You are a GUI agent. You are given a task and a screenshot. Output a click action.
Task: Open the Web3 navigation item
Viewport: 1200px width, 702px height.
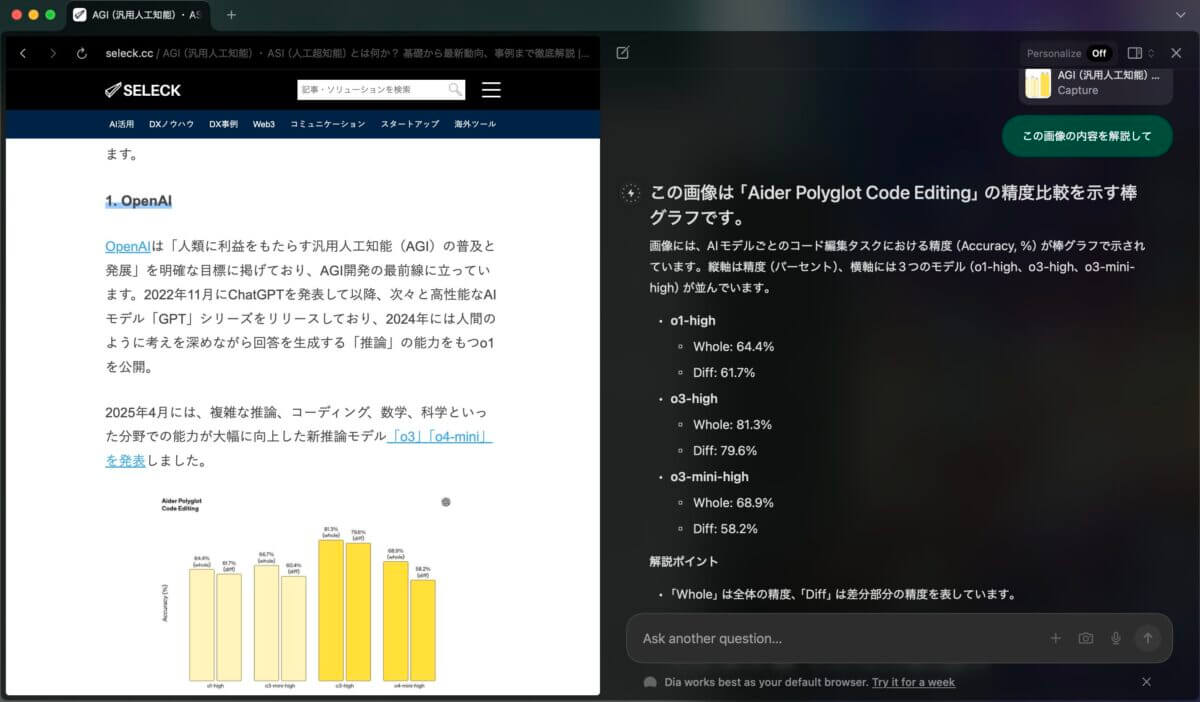(264, 124)
